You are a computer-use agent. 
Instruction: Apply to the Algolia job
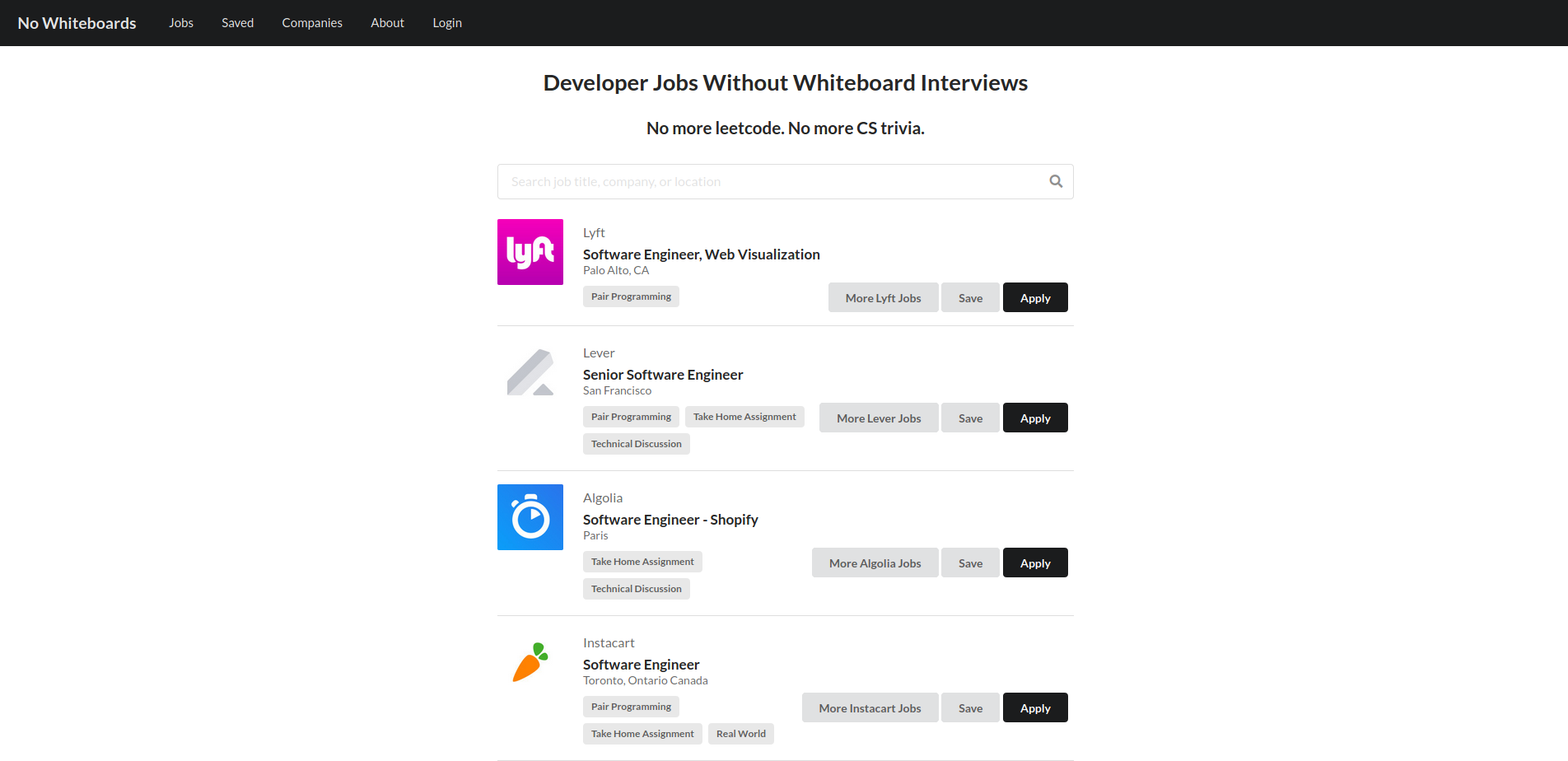tap(1035, 563)
